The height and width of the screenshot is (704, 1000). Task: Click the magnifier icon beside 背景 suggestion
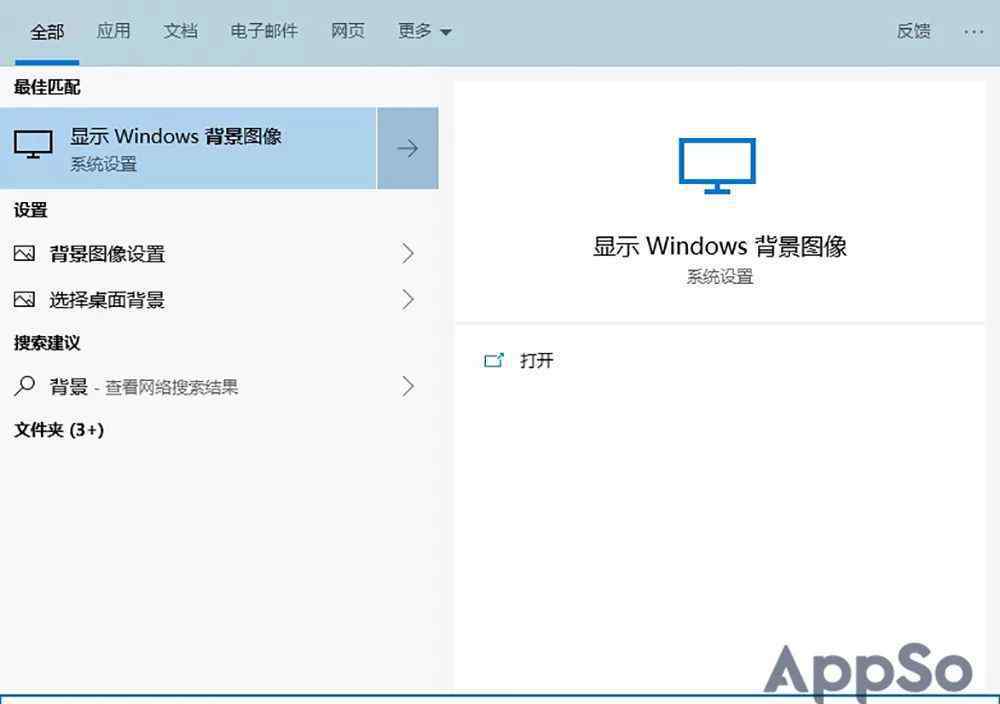tap(24, 386)
